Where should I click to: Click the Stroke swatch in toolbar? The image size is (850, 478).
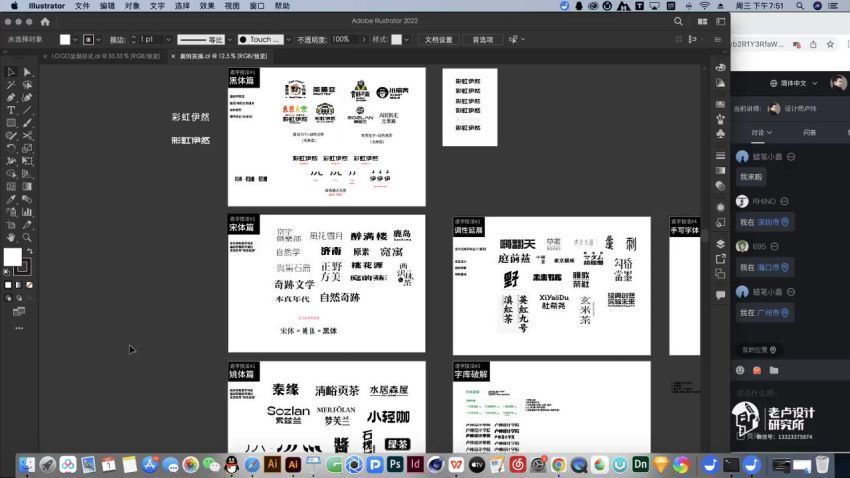click(24, 267)
